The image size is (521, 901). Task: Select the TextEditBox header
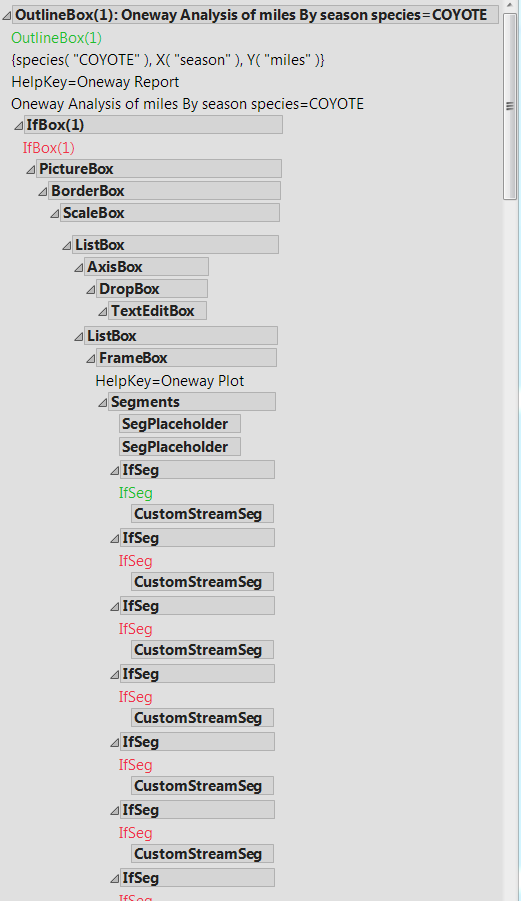coord(157,310)
